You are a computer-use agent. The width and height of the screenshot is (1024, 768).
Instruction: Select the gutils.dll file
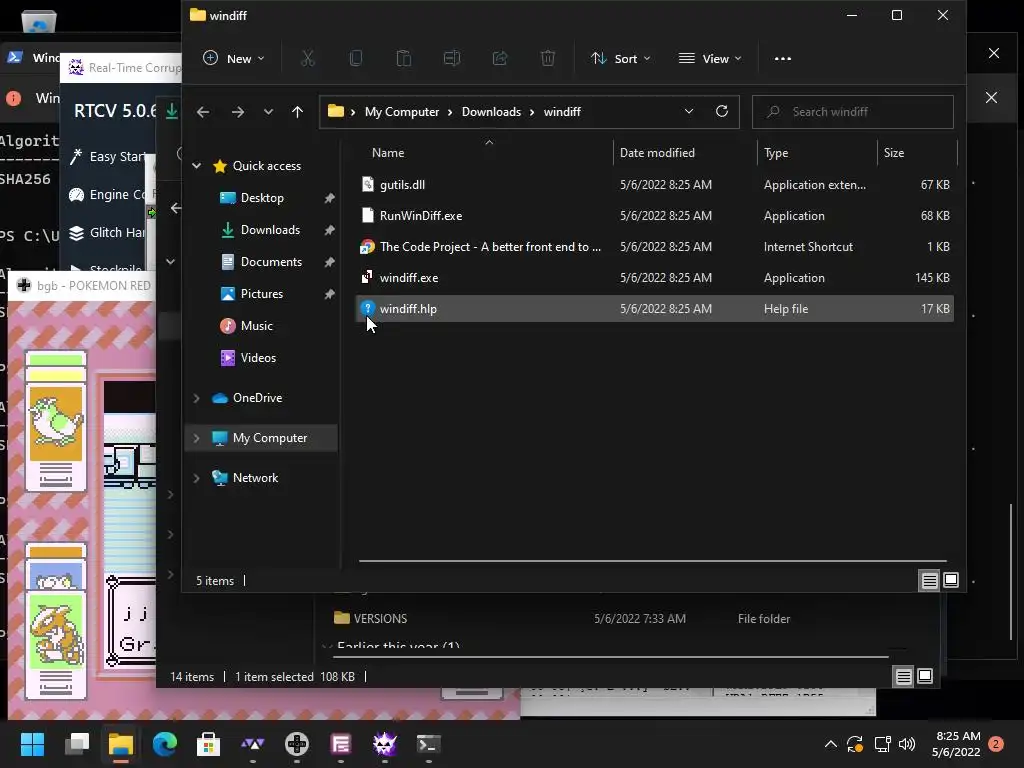655,185
